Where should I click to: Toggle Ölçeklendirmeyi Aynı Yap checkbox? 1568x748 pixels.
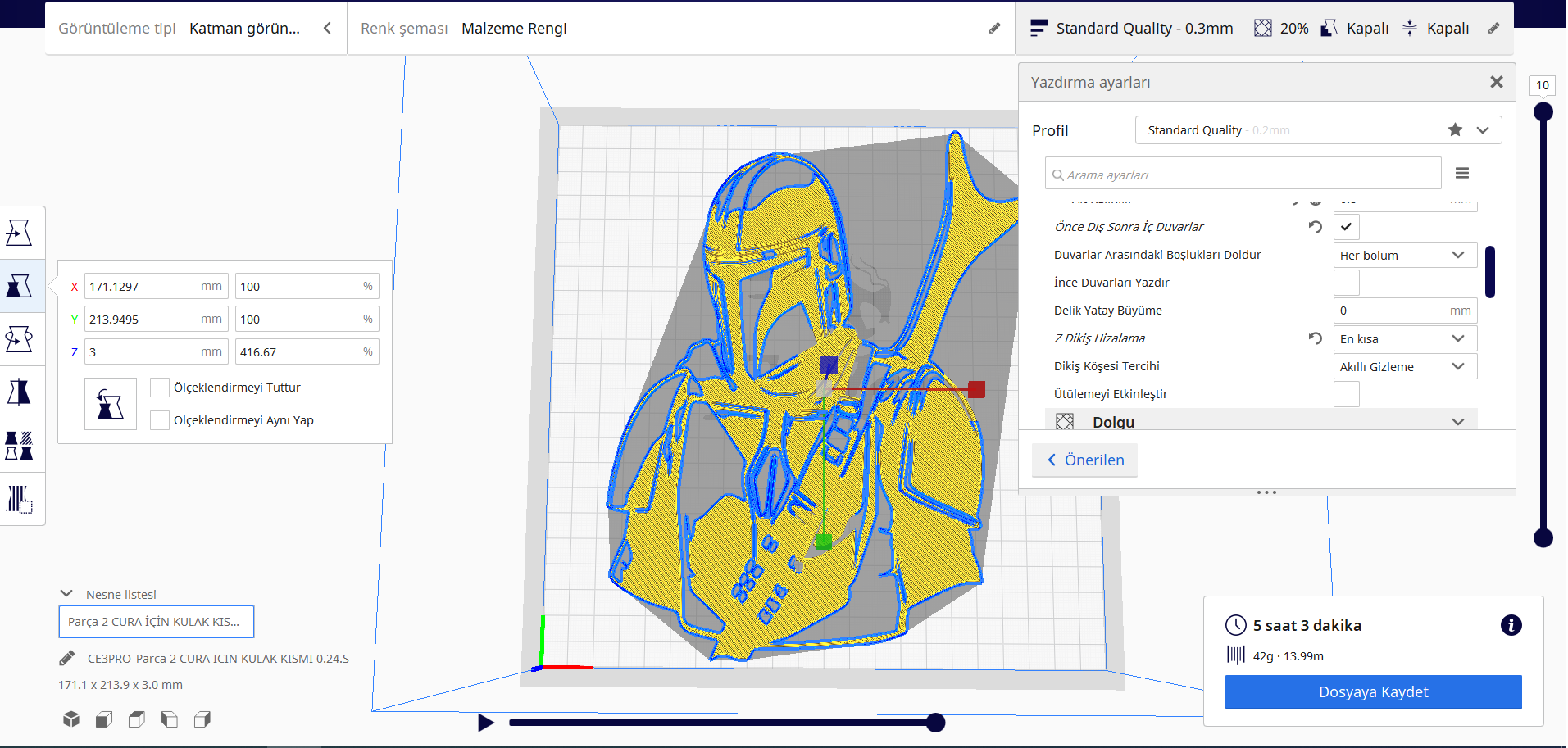(160, 420)
